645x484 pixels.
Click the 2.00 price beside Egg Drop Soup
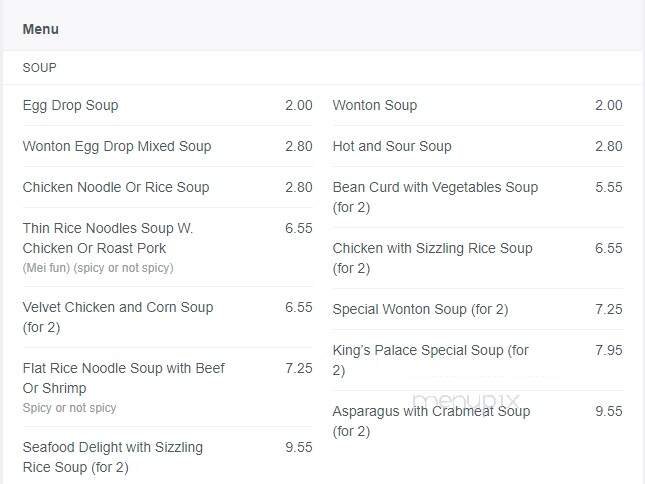[x=298, y=105]
